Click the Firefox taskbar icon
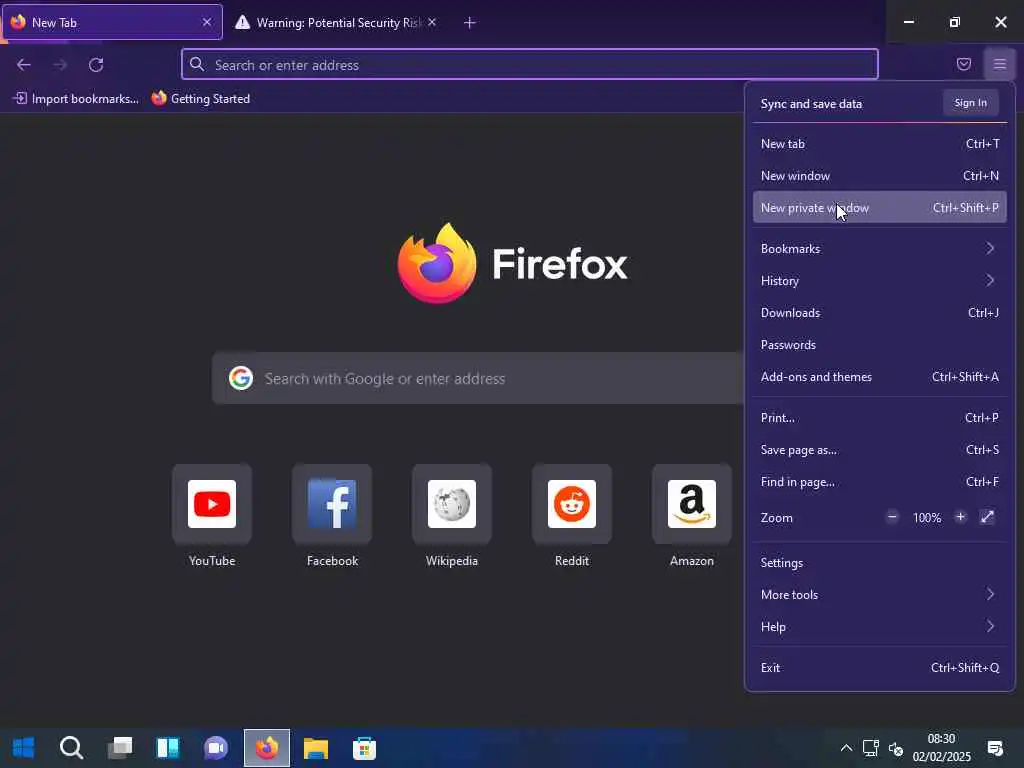 point(266,748)
